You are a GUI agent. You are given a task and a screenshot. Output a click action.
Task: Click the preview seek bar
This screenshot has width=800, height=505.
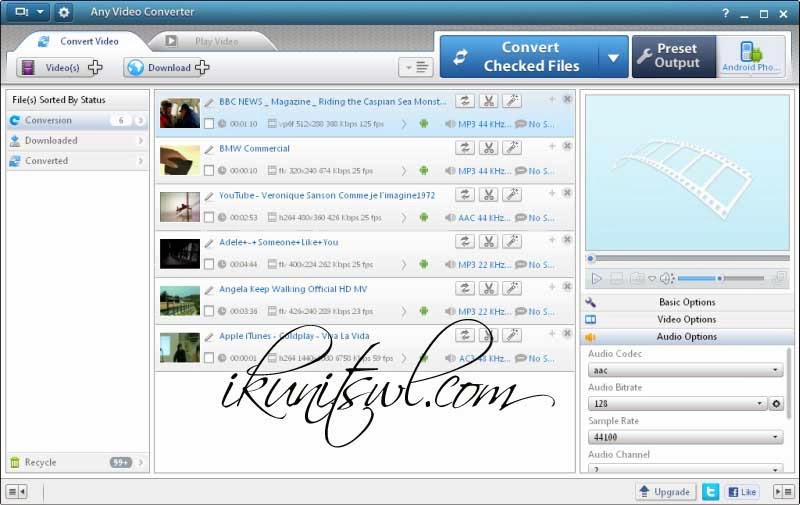(688, 259)
